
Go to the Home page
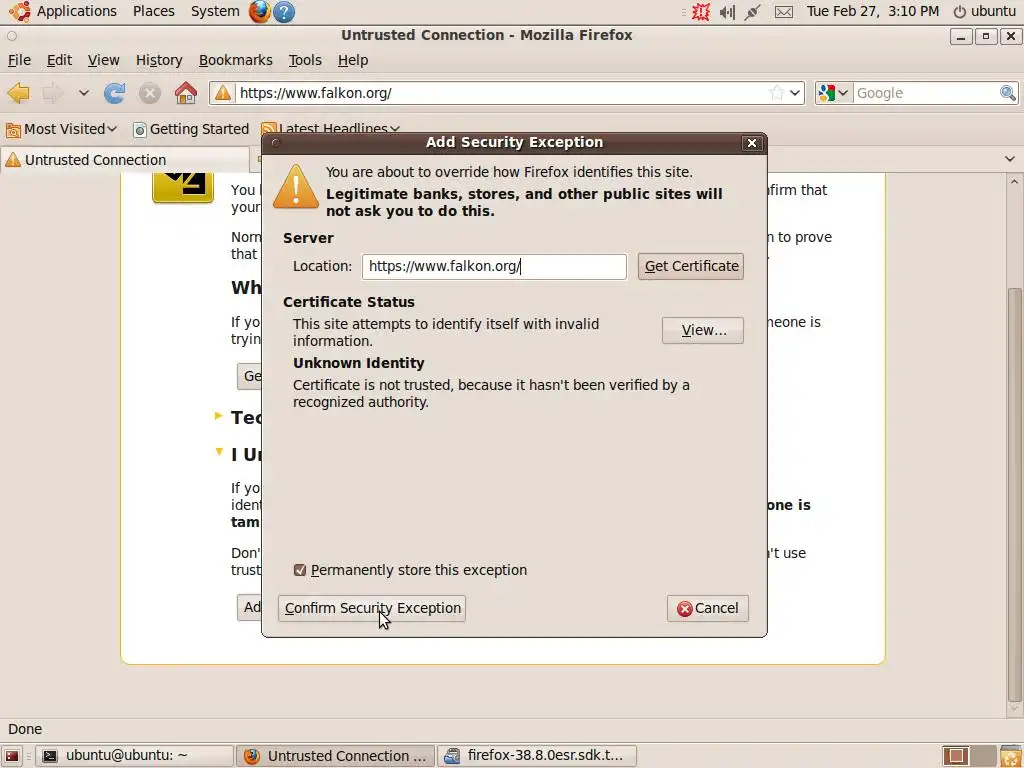pos(185,93)
